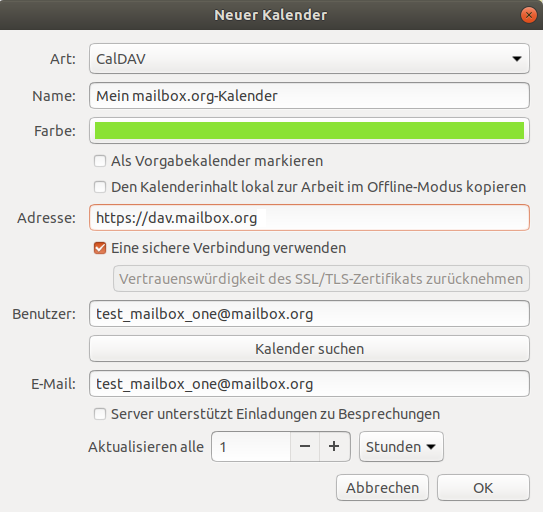Close the Neuer Kalender dialog
The width and height of the screenshot is (543, 512).
(528, 15)
